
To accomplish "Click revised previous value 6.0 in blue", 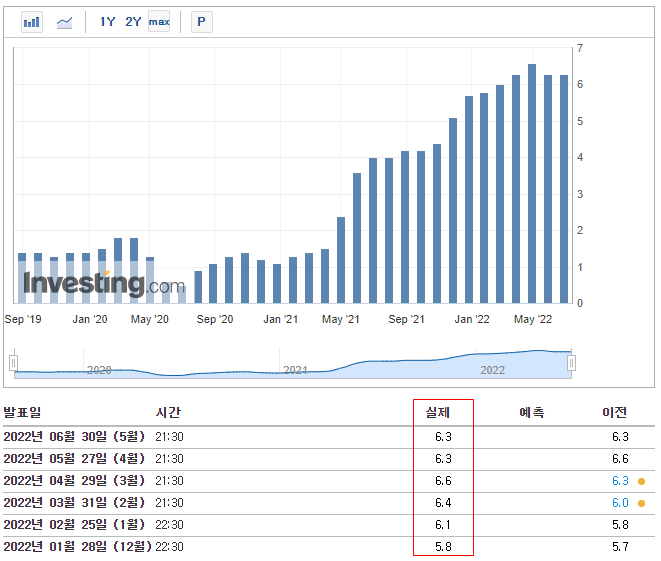I will (620, 503).
